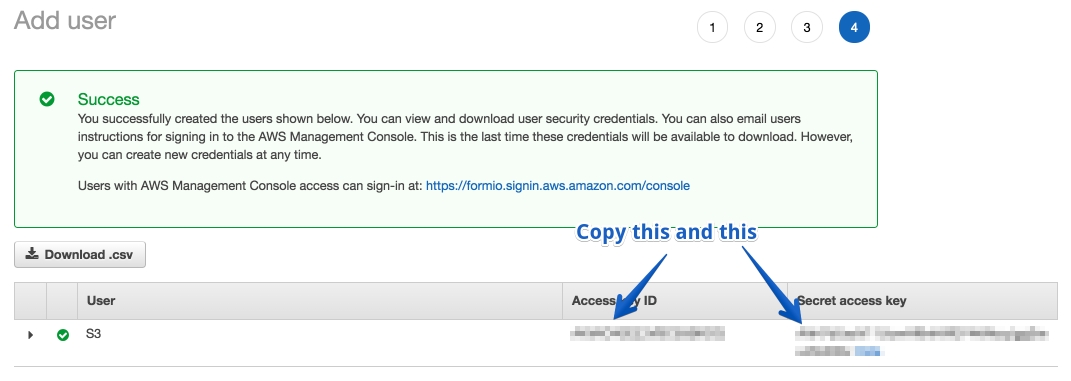The height and width of the screenshot is (381, 1071).
Task: Click the Add user page title
Action: pos(65,20)
